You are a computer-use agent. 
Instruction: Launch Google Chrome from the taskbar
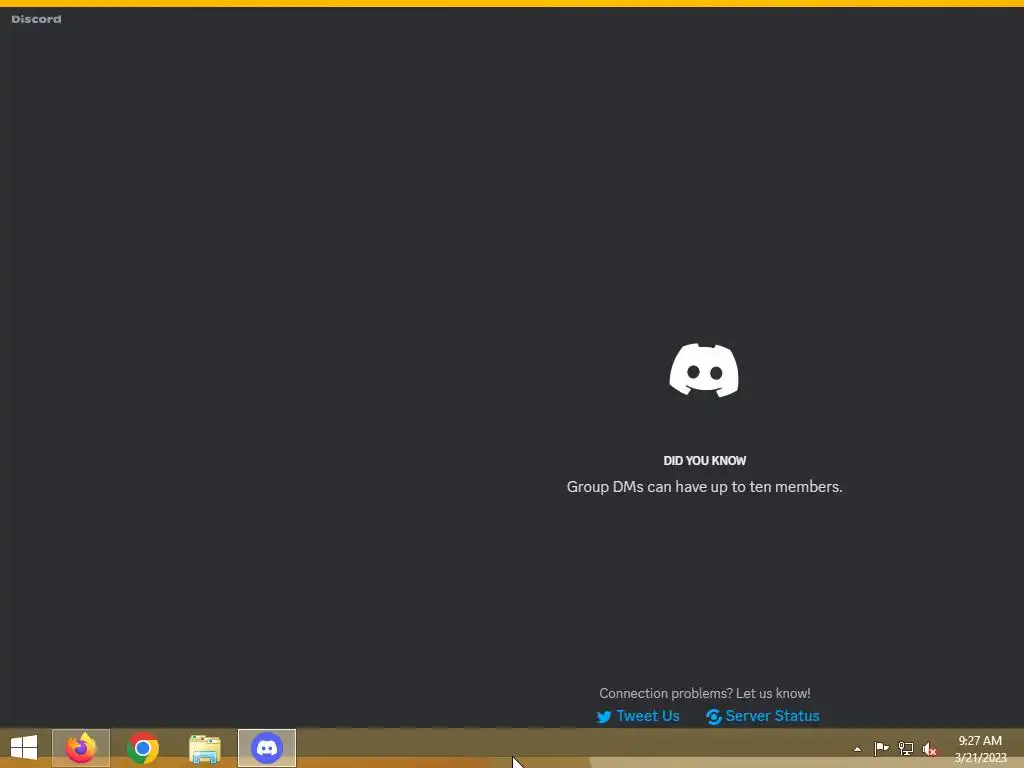(x=143, y=748)
